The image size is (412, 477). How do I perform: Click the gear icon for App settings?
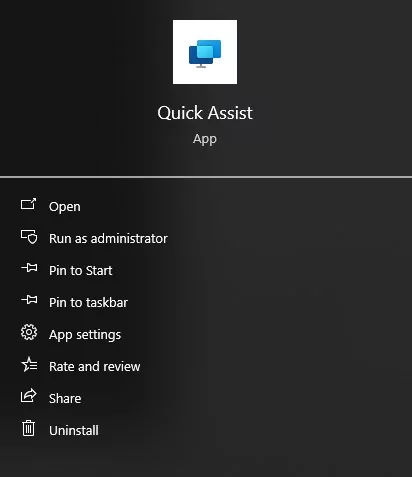point(29,332)
